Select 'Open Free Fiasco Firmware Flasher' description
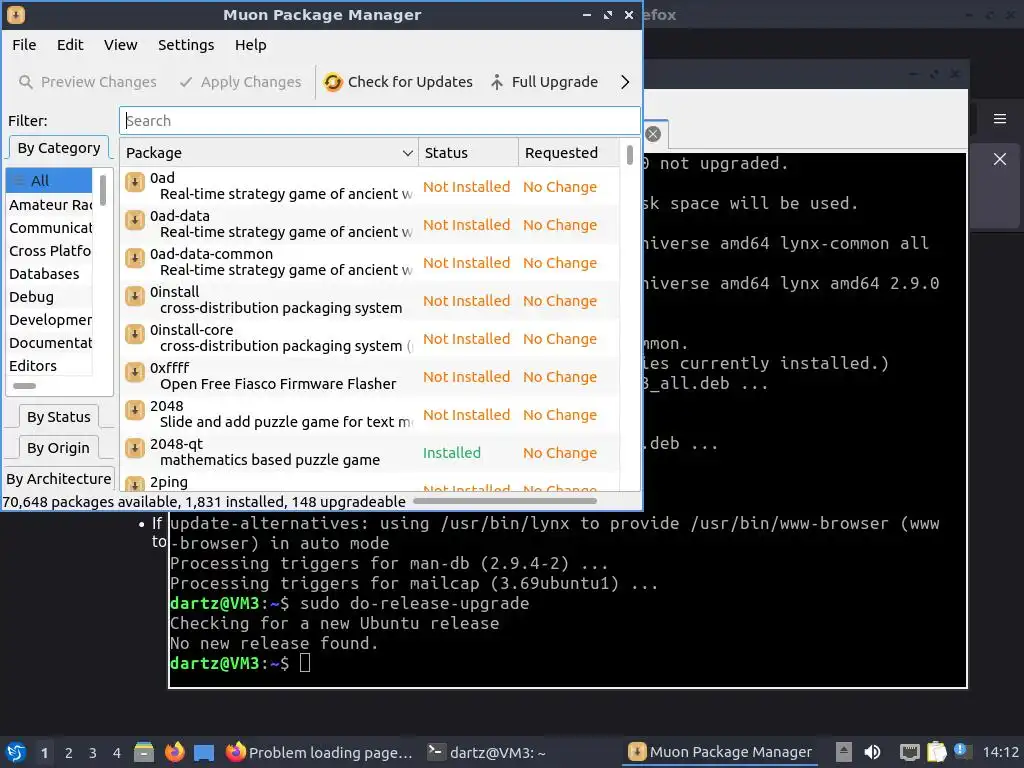 tap(278, 384)
